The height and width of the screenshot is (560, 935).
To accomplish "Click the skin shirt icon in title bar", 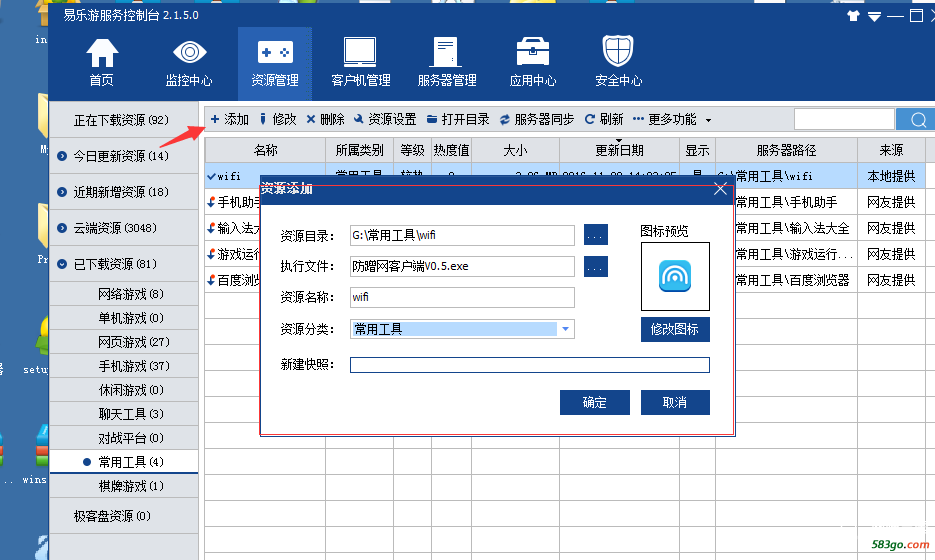I will click(x=853, y=16).
